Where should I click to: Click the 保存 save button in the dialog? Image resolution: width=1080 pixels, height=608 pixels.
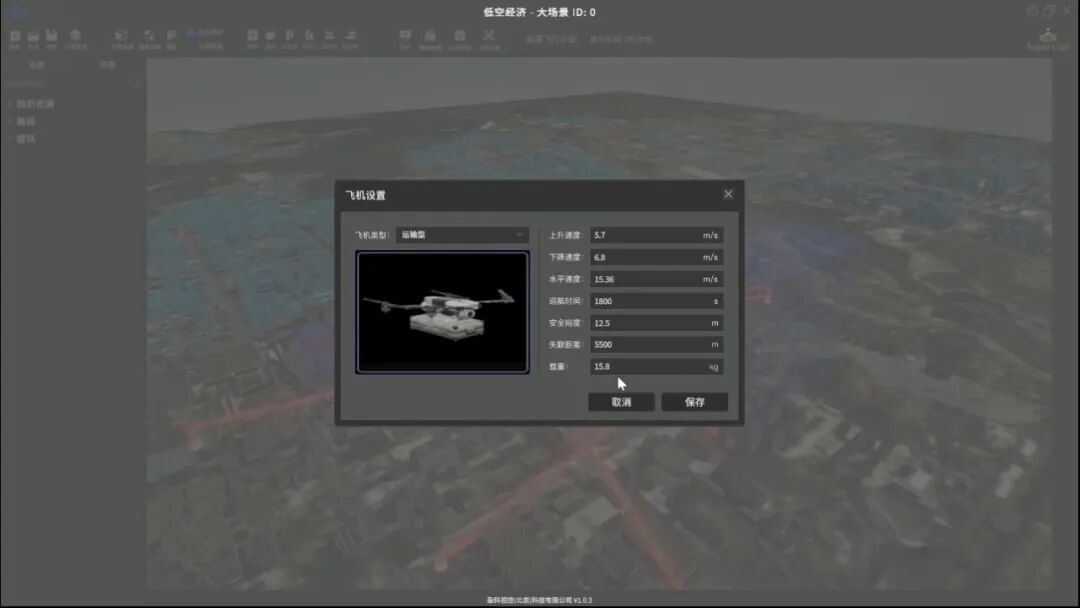pyautogui.click(x=694, y=402)
